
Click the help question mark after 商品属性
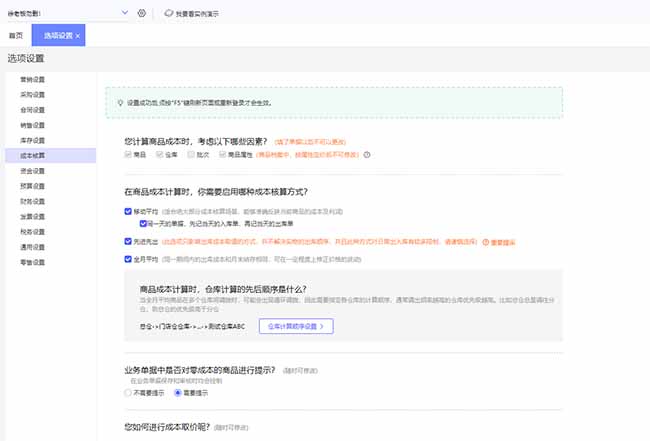367,155
